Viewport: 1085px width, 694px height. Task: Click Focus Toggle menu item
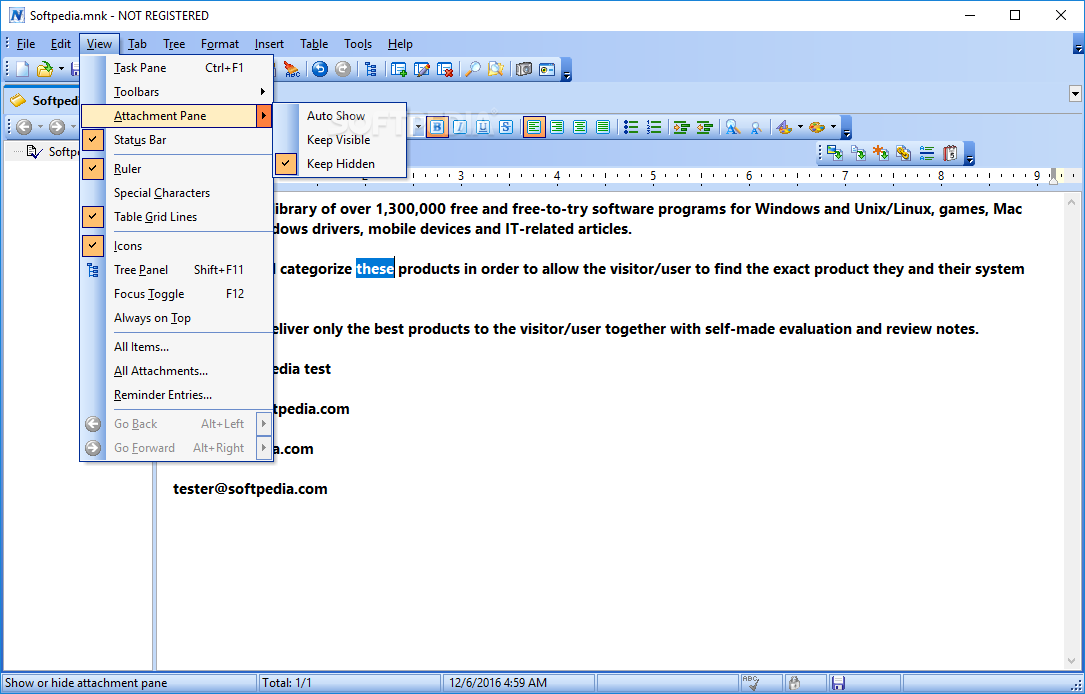[x=177, y=294]
